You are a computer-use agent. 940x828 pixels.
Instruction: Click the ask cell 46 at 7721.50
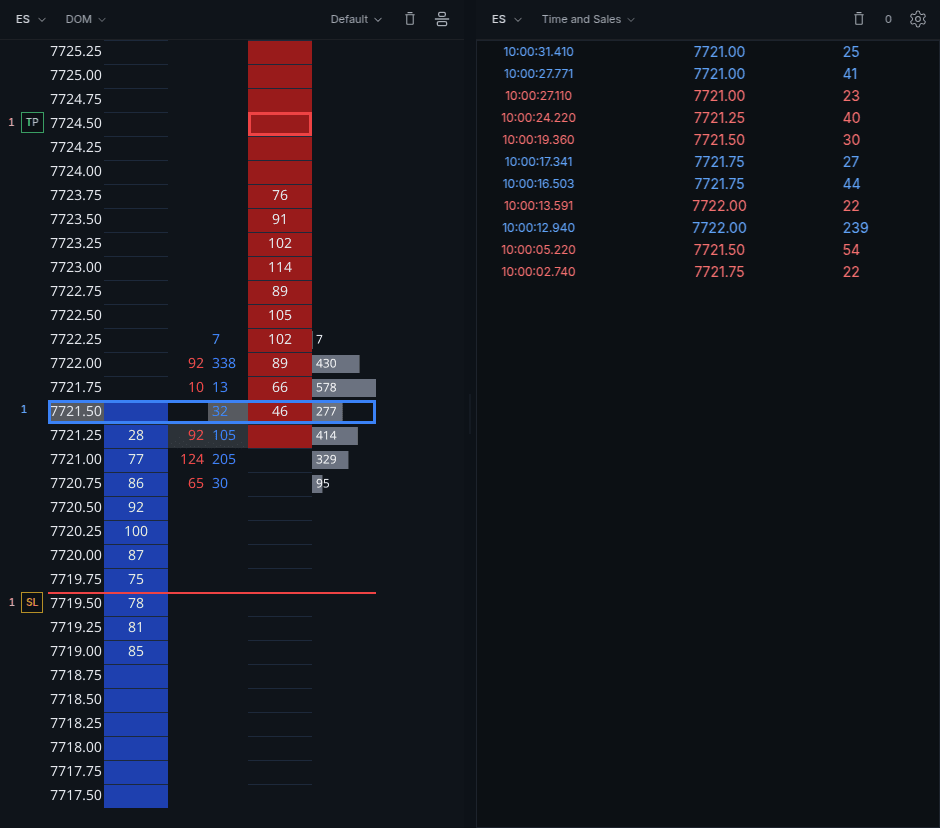click(280, 411)
